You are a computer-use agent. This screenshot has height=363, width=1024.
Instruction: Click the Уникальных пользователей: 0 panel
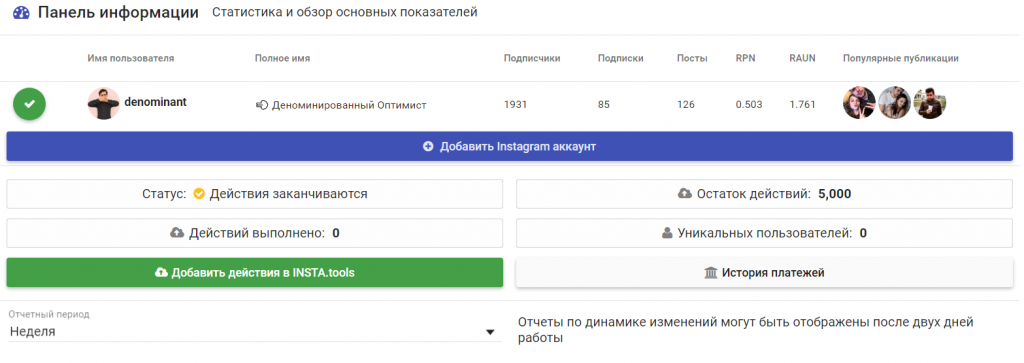tap(765, 233)
